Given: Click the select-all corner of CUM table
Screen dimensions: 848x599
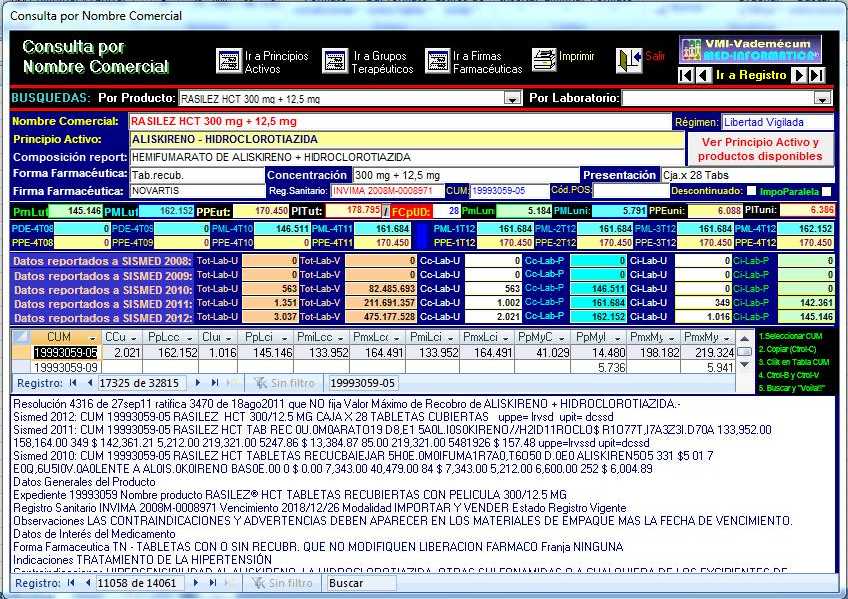Looking at the screenshot, I should tap(21, 337).
